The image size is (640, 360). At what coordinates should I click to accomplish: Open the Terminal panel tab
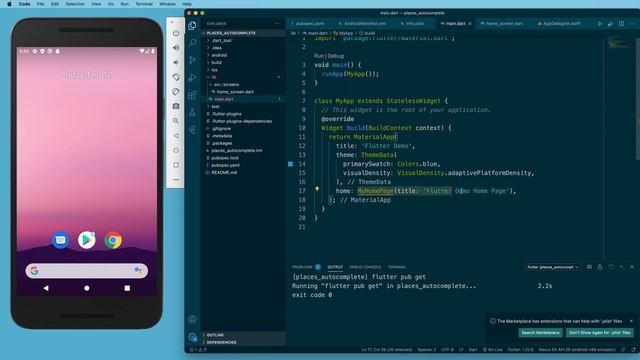point(397,267)
